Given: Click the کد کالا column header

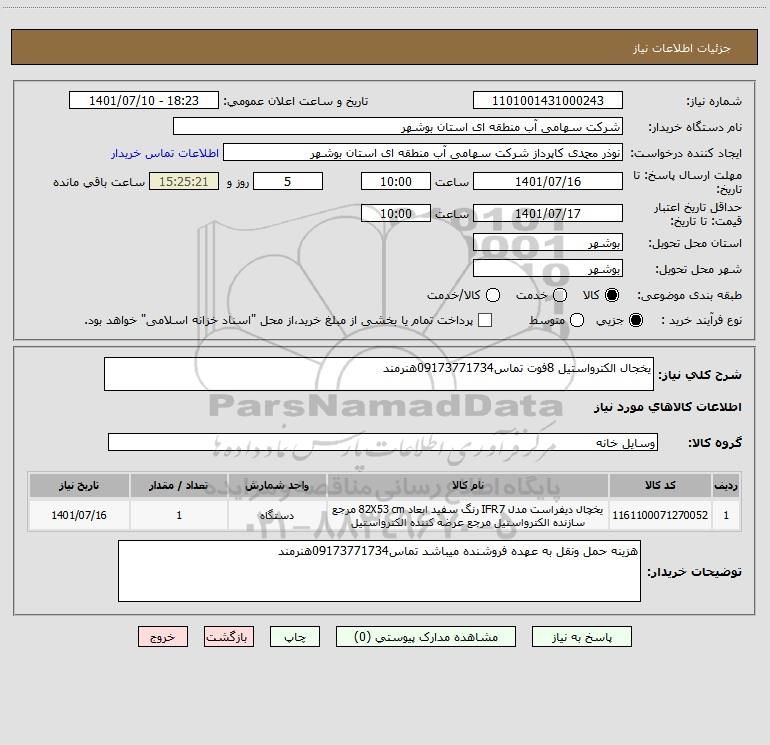Looking at the screenshot, I should coord(660,486).
